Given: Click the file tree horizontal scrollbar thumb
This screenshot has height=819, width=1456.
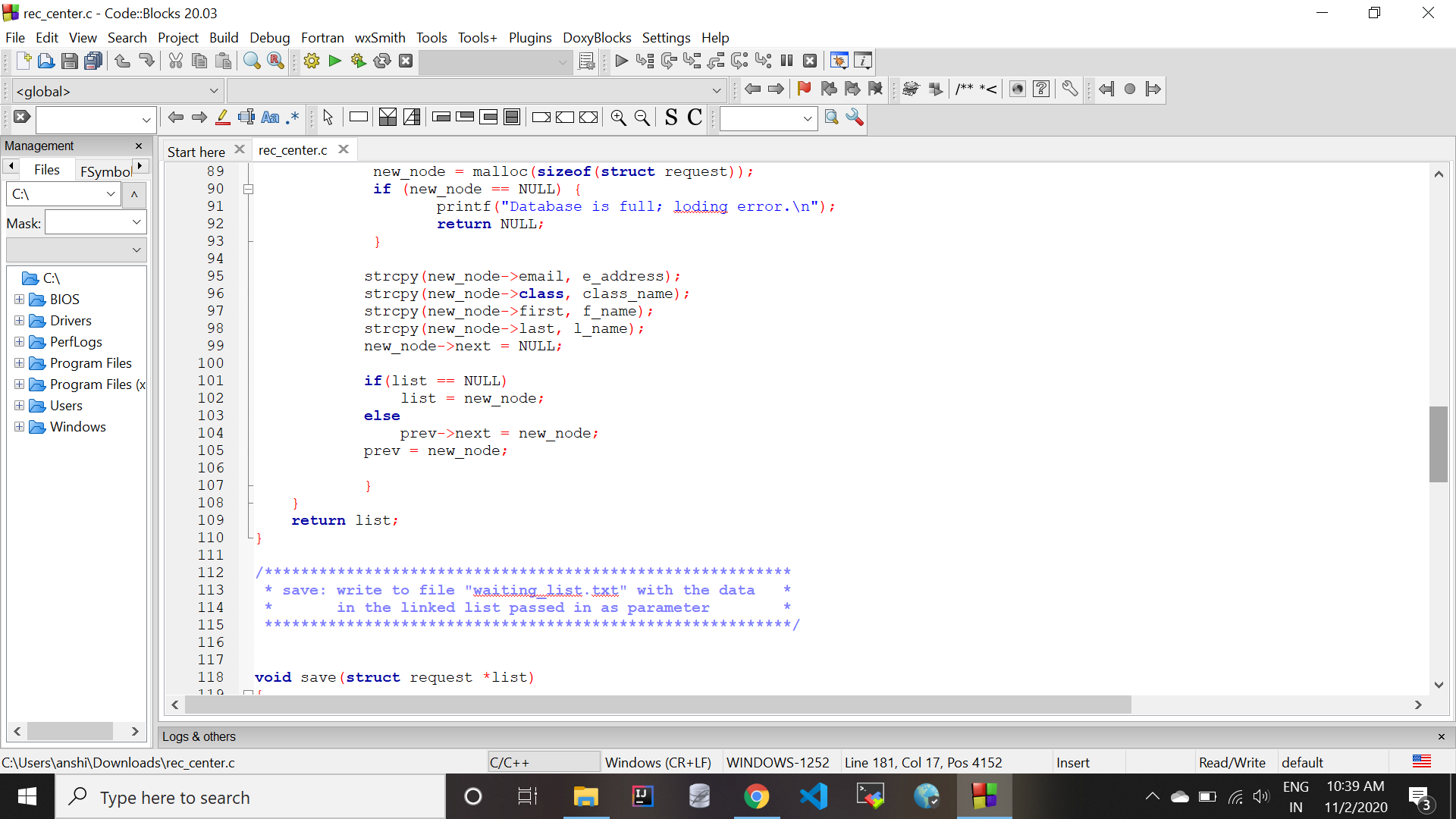Looking at the screenshot, I should pyautogui.click(x=70, y=731).
